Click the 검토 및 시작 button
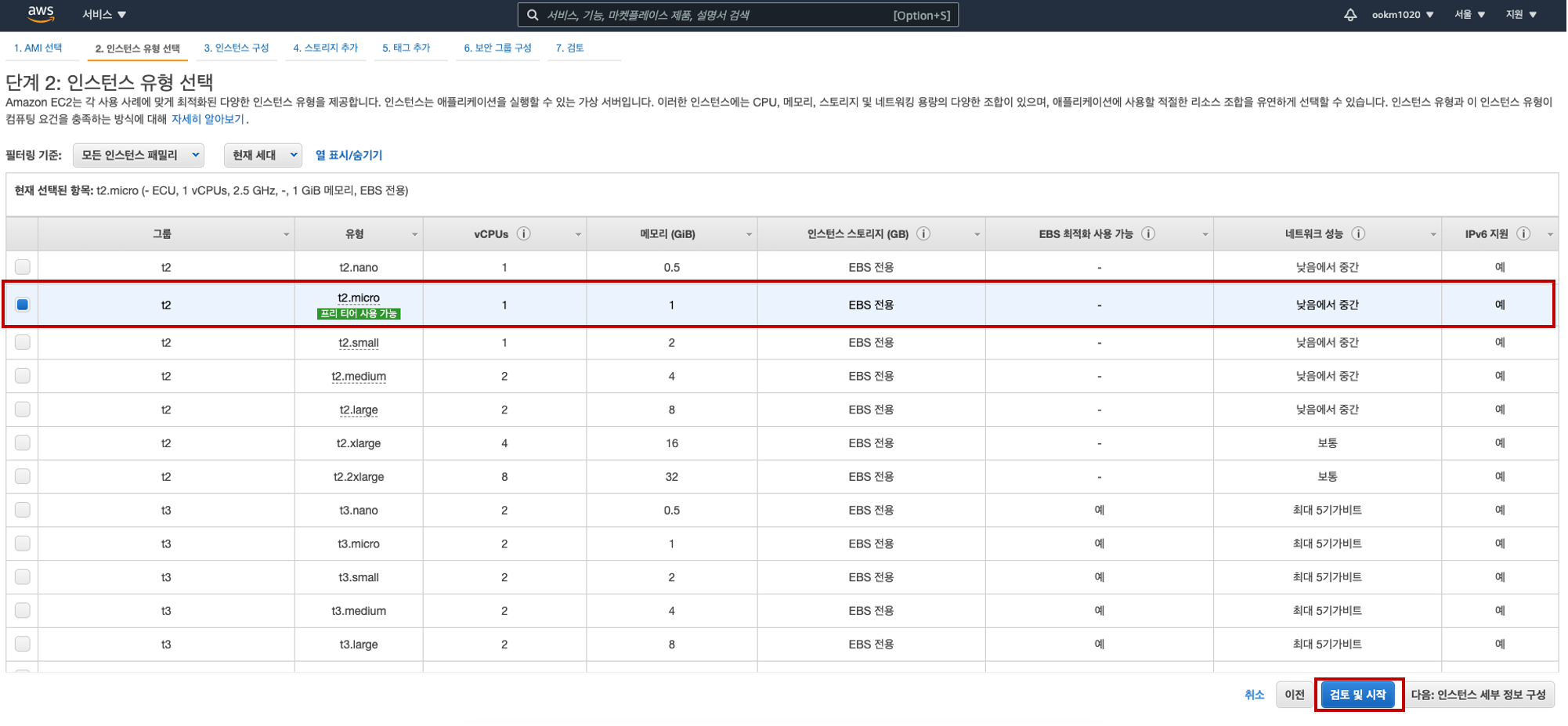The height and width of the screenshot is (726, 1568). (x=1357, y=695)
